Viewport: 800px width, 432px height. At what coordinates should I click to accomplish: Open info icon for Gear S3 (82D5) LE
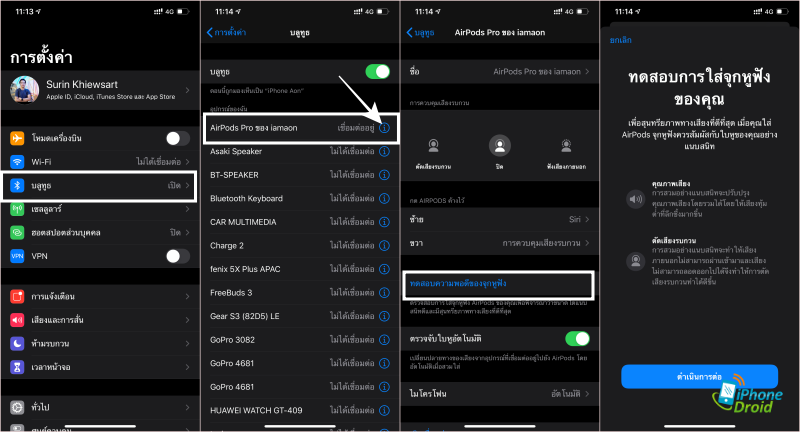[x=385, y=316]
